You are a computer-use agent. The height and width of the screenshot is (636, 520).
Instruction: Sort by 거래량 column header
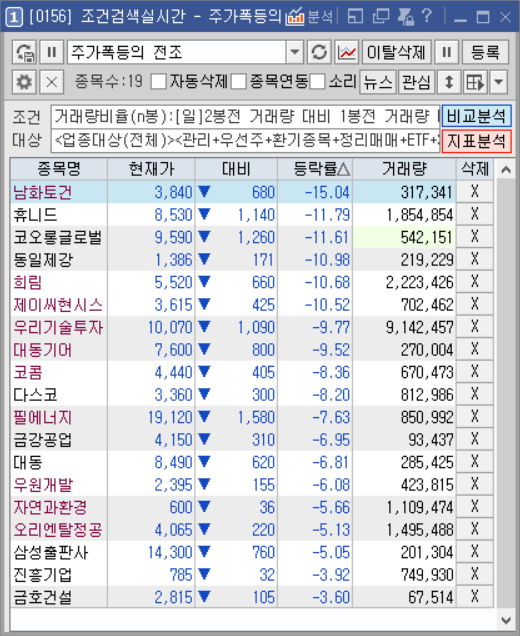point(404,169)
